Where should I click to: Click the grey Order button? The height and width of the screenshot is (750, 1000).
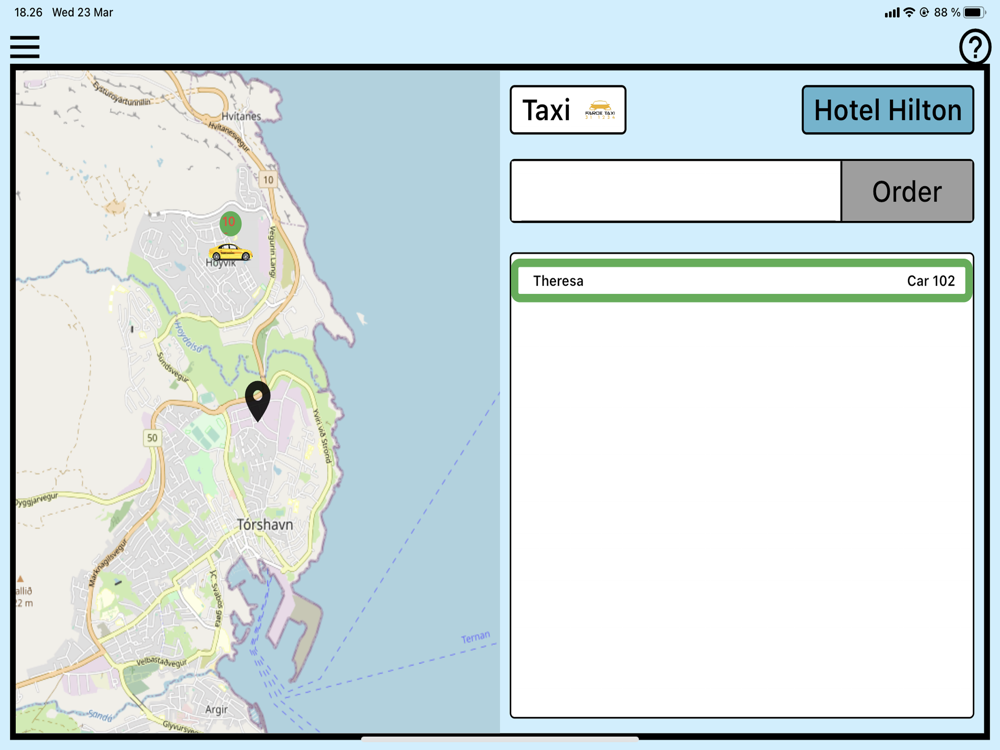coord(907,191)
